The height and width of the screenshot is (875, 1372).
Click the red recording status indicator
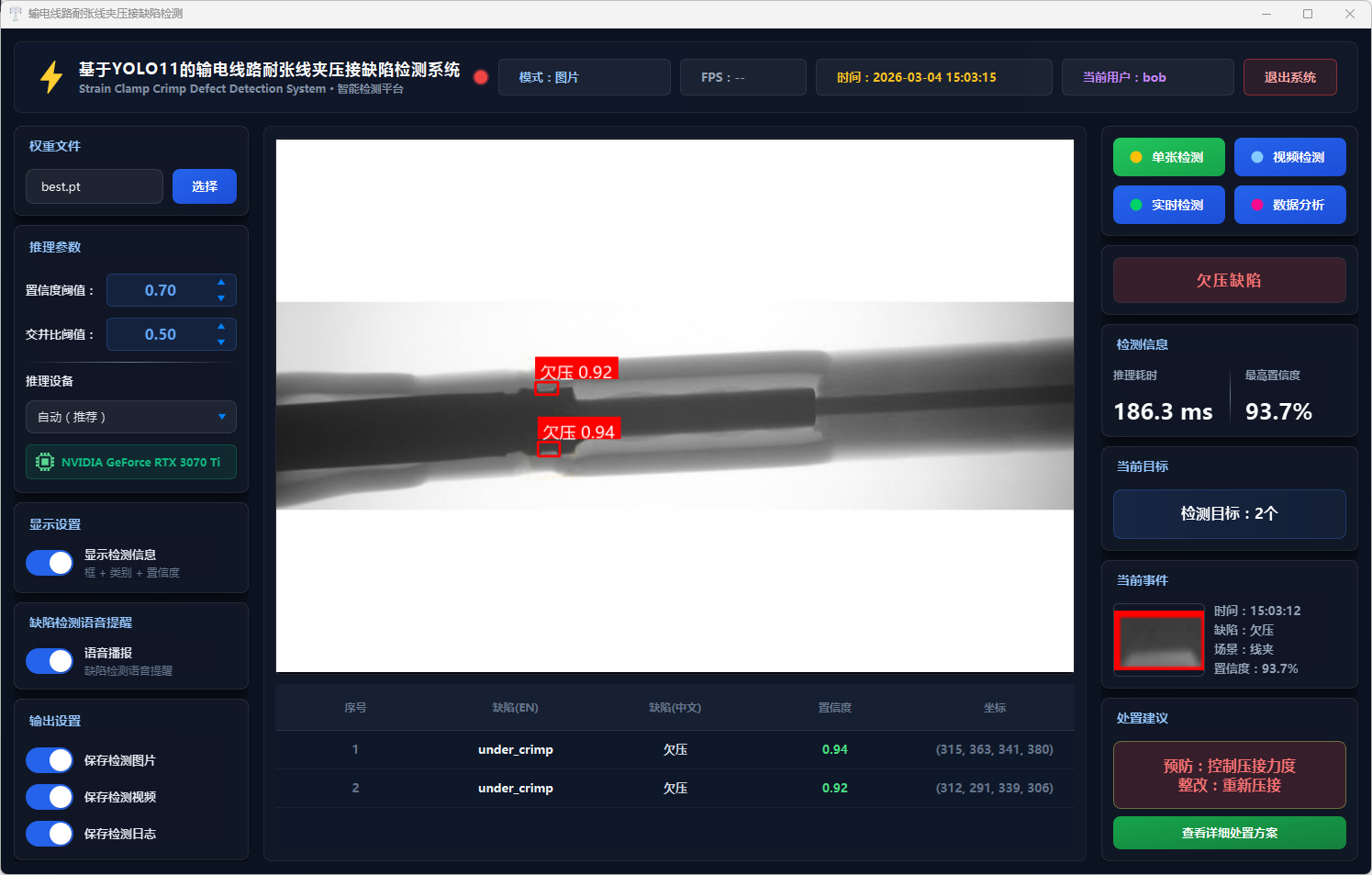click(x=480, y=77)
